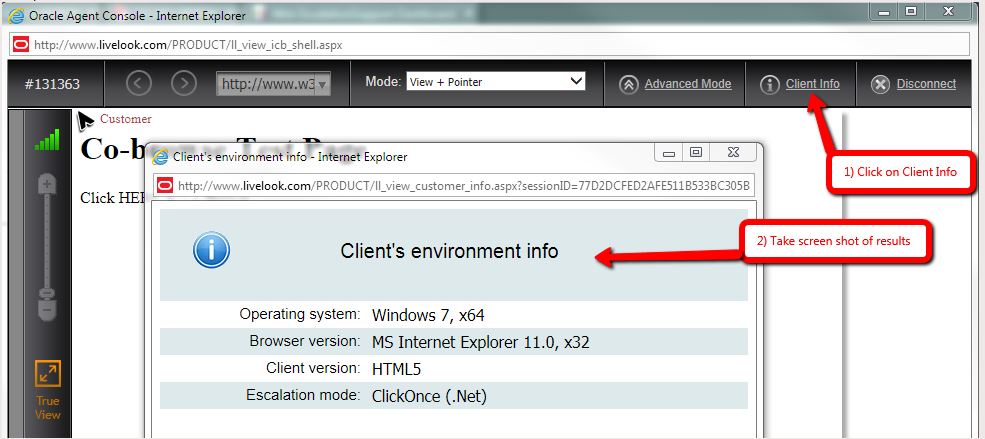Screen dimensions: 985x439
Task: Click the Windows 7, x64 value
Action: point(428,315)
